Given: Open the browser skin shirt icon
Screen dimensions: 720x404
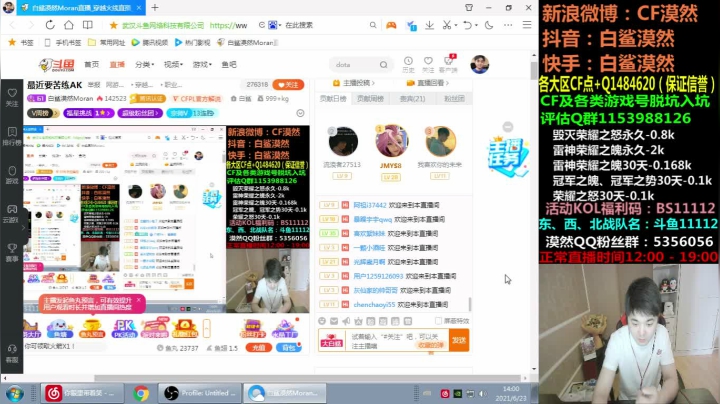Looking at the screenshot, I should tap(469, 7).
